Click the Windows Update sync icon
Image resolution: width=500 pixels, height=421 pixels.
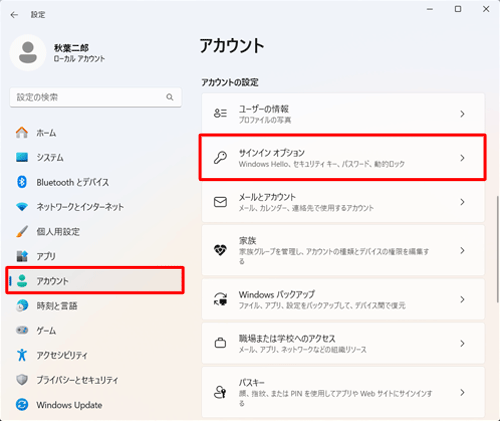coord(22,405)
